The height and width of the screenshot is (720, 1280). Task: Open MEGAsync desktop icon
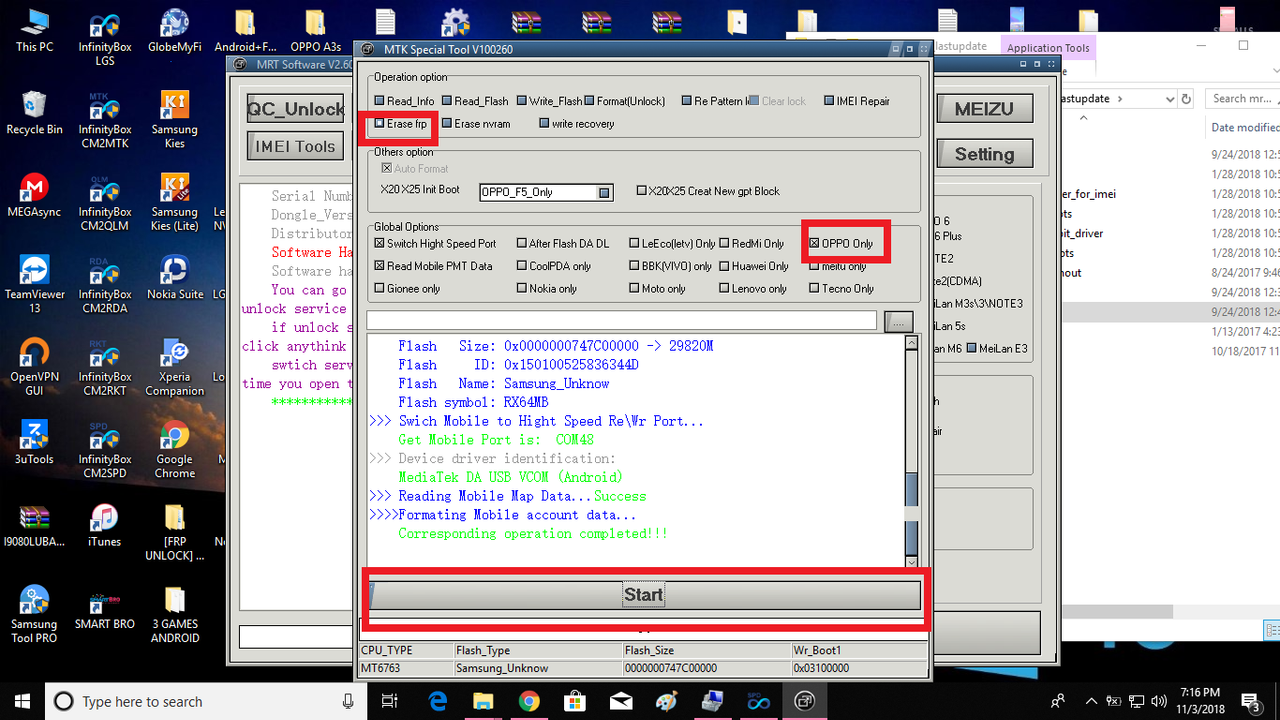pyautogui.click(x=34, y=196)
